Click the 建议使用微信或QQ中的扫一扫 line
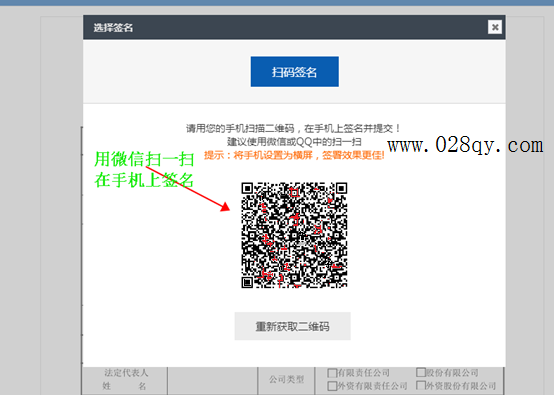The width and height of the screenshot is (554, 395). (294, 142)
